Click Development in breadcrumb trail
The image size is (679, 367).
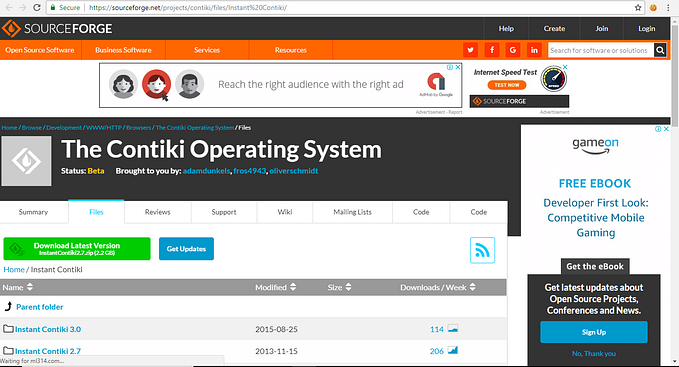click(x=64, y=128)
